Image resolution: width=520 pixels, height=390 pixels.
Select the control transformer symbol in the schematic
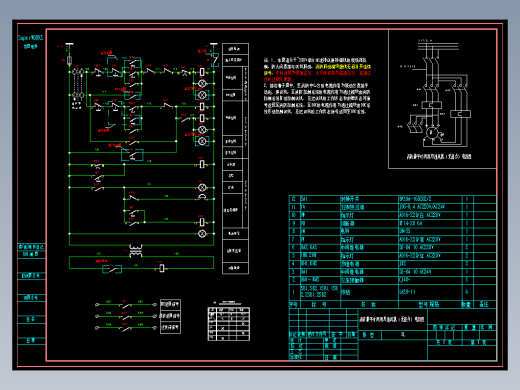coord(136,251)
